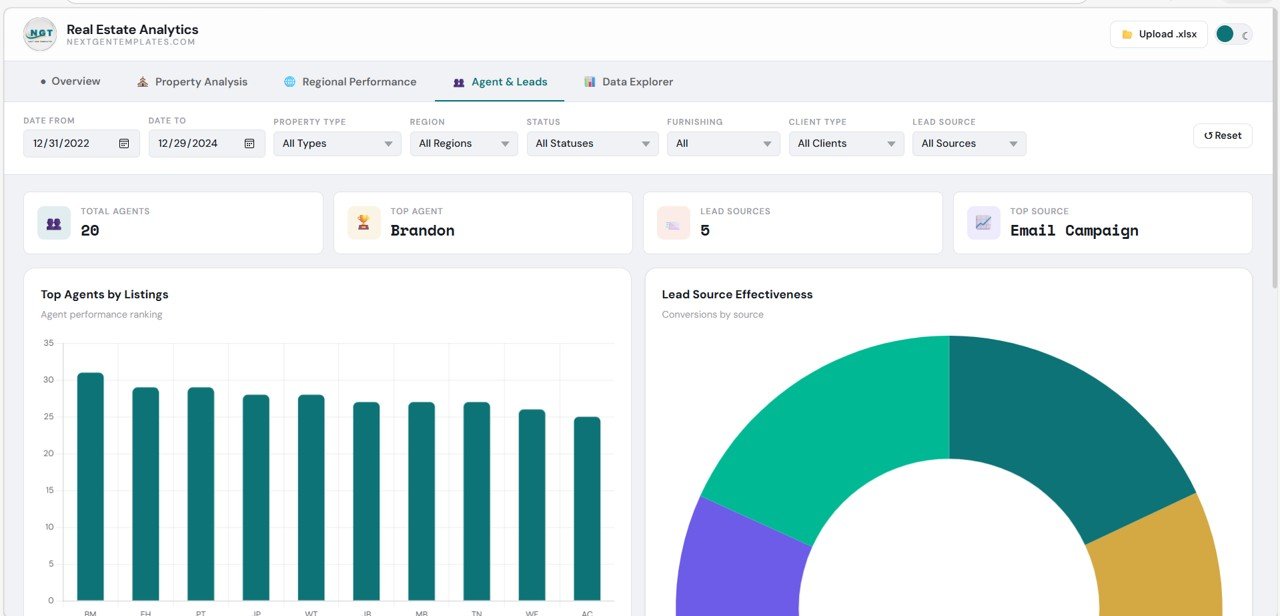Open the All Regions dropdown
The image size is (1280, 616).
click(462, 143)
